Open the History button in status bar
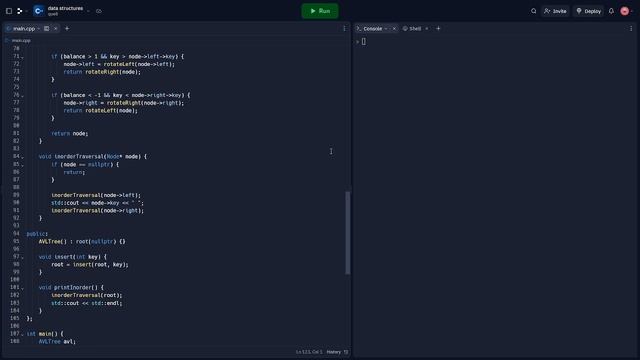 [x=333, y=352]
